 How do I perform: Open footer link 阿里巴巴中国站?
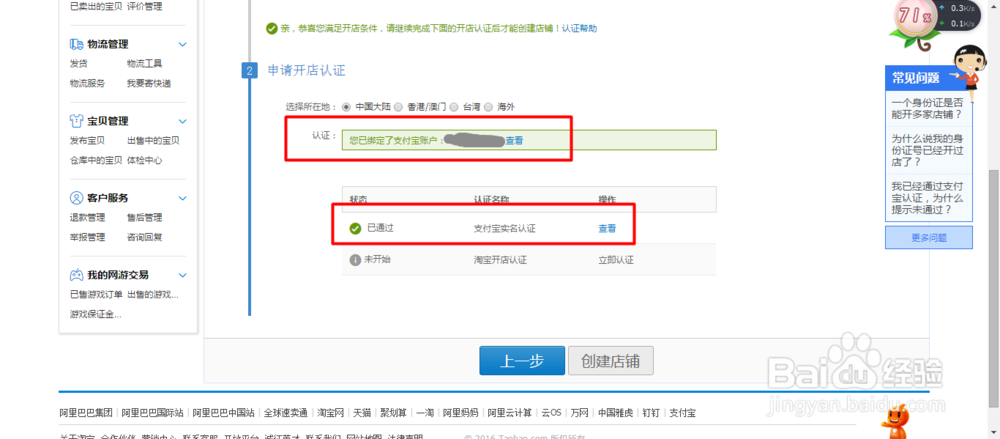pos(224,413)
